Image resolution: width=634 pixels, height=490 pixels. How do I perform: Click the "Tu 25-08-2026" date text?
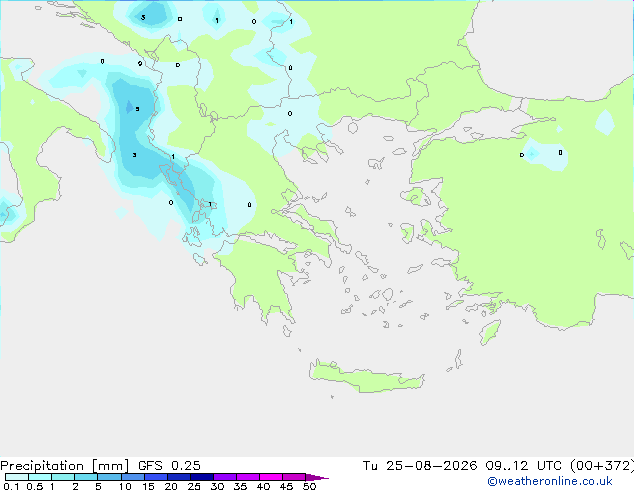coord(420,466)
